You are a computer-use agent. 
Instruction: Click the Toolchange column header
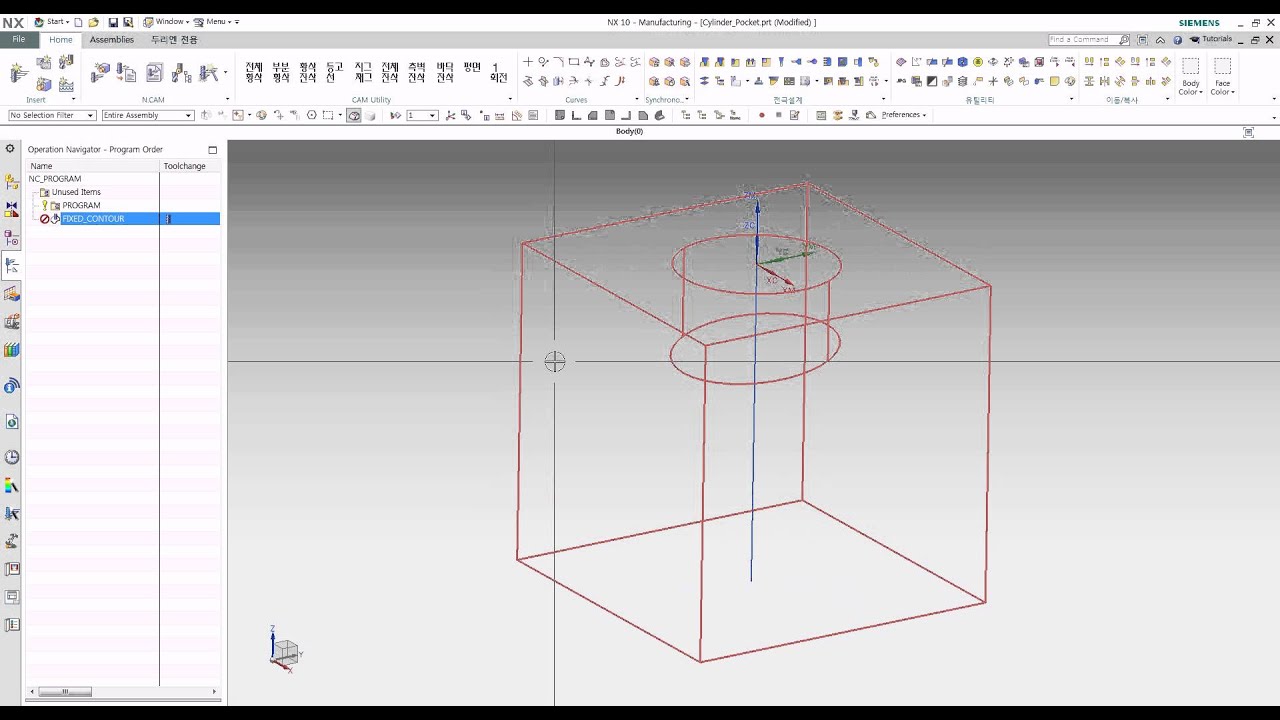point(190,166)
